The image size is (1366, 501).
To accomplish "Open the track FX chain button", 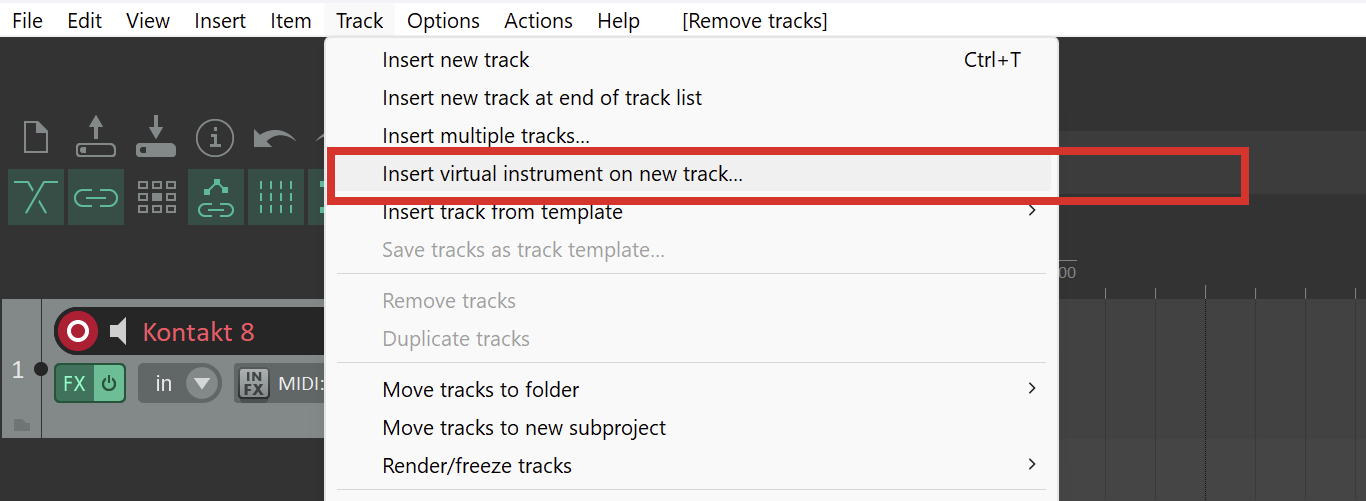I will [74, 383].
